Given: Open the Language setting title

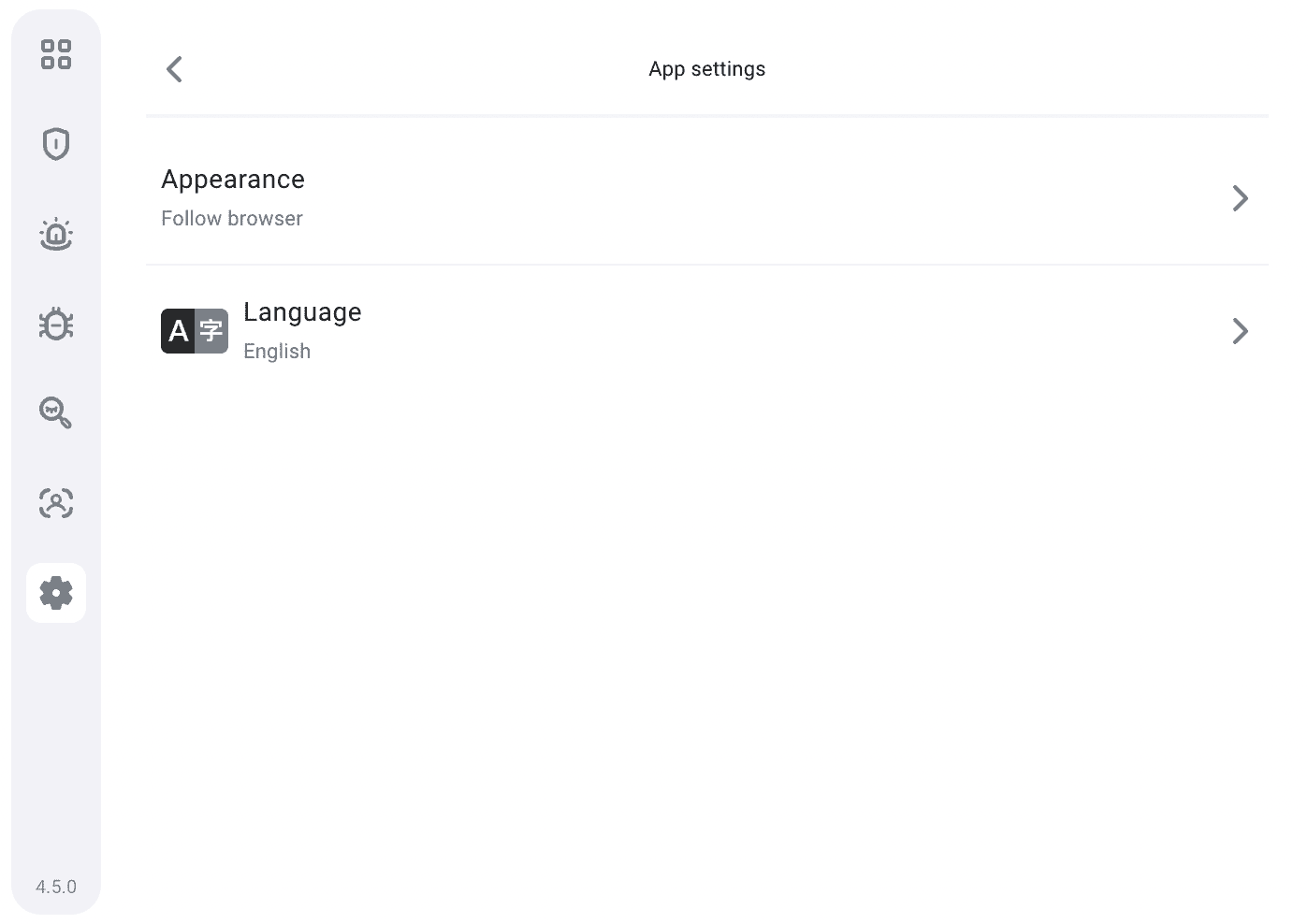Looking at the screenshot, I should [302, 312].
